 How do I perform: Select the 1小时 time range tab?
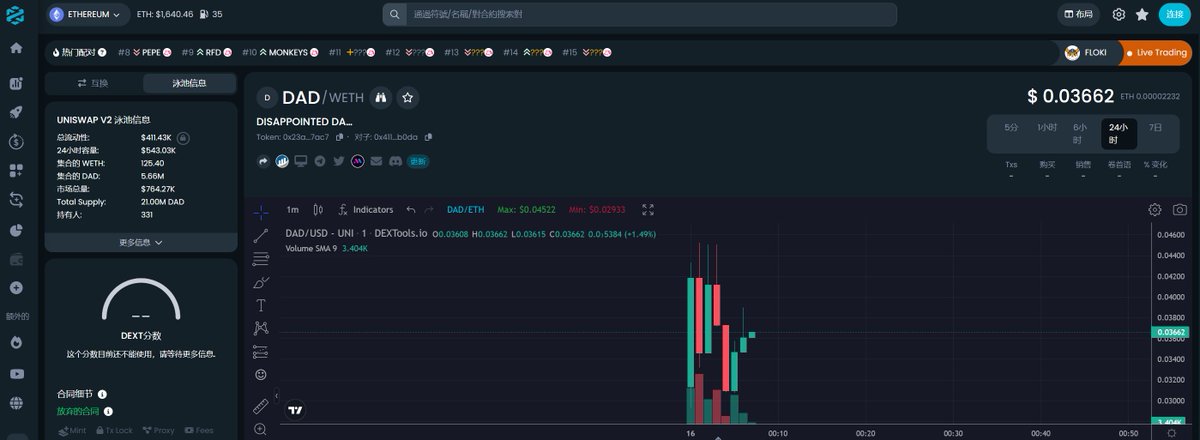pos(1047,128)
